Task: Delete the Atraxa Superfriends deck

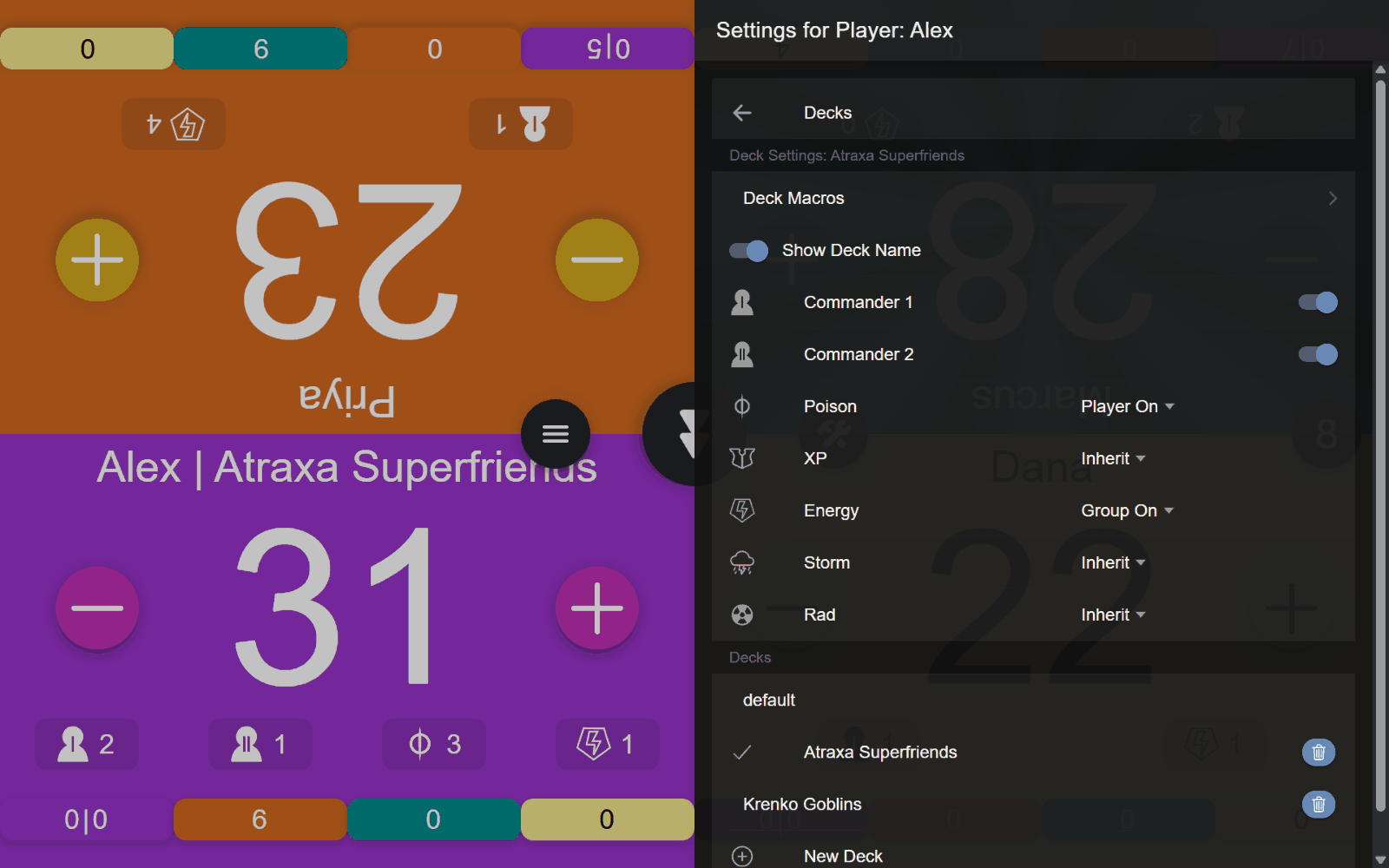Action: pyautogui.click(x=1318, y=753)
